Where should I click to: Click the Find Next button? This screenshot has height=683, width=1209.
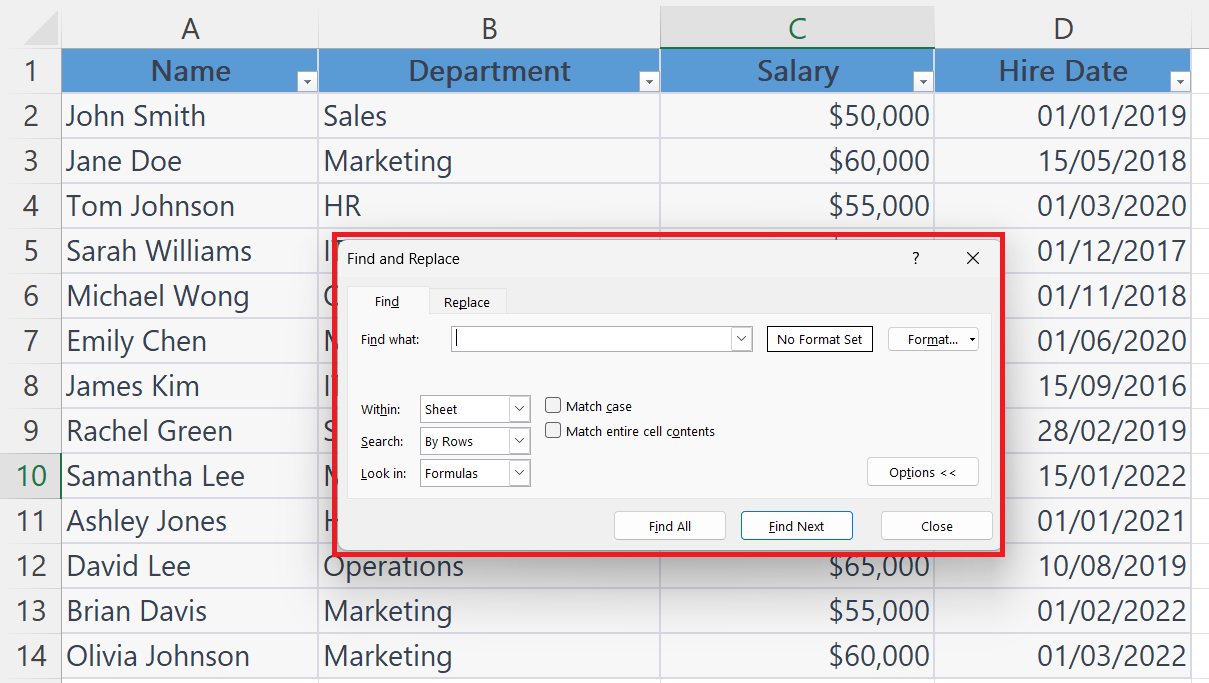click(796, 526)
